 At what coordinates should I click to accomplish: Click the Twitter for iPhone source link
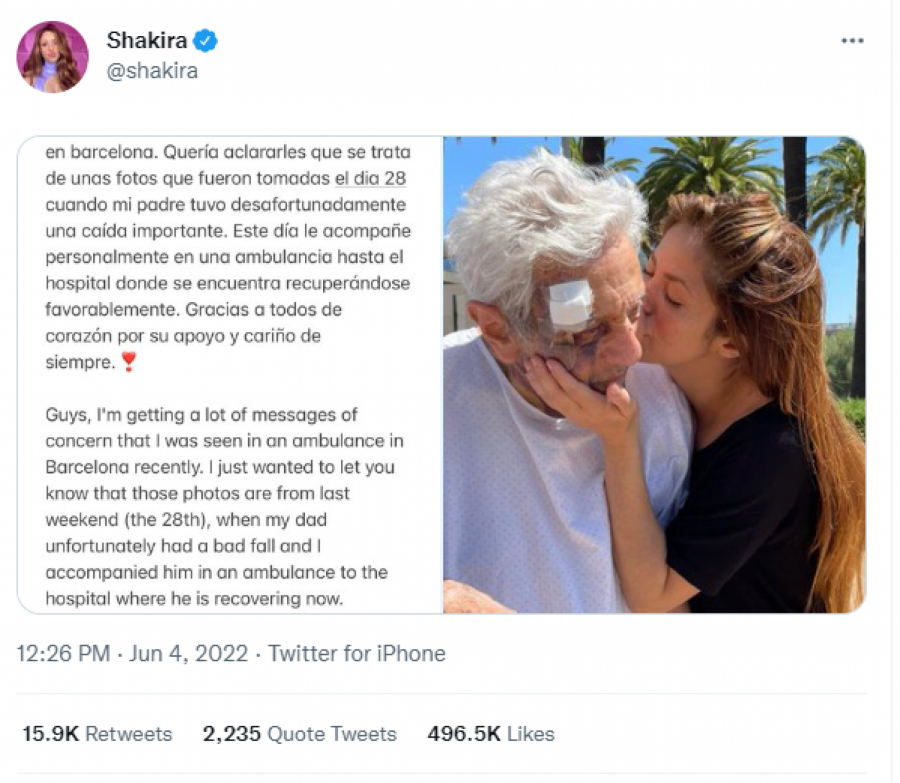tap(357, 653)
